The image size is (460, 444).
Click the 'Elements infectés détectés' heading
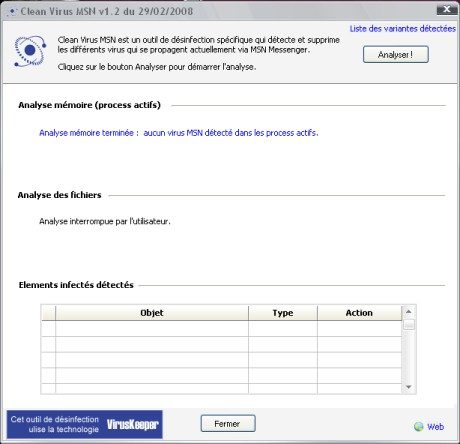coord(76,285)
